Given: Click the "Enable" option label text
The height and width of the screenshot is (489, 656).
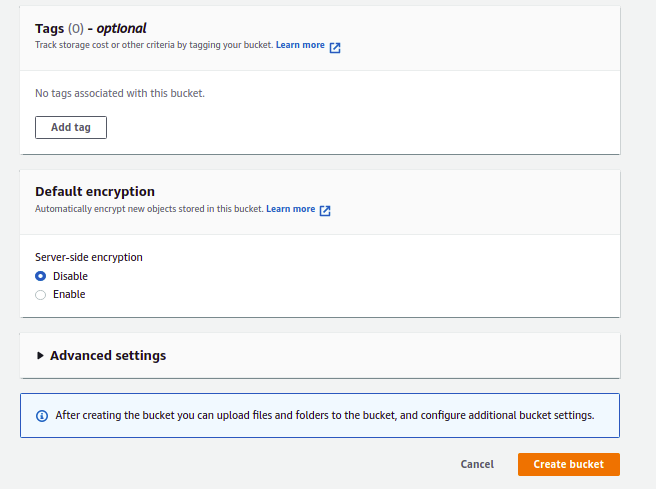Looking at the screenshot, I should 69,295.
